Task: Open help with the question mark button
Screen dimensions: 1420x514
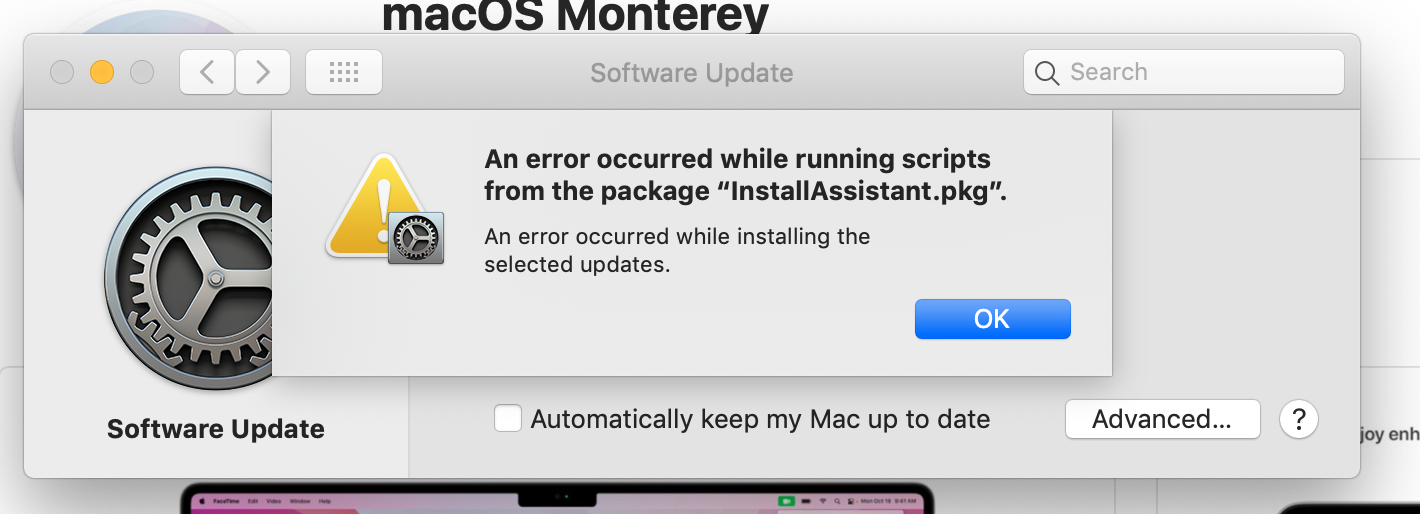Action: 1299,419
